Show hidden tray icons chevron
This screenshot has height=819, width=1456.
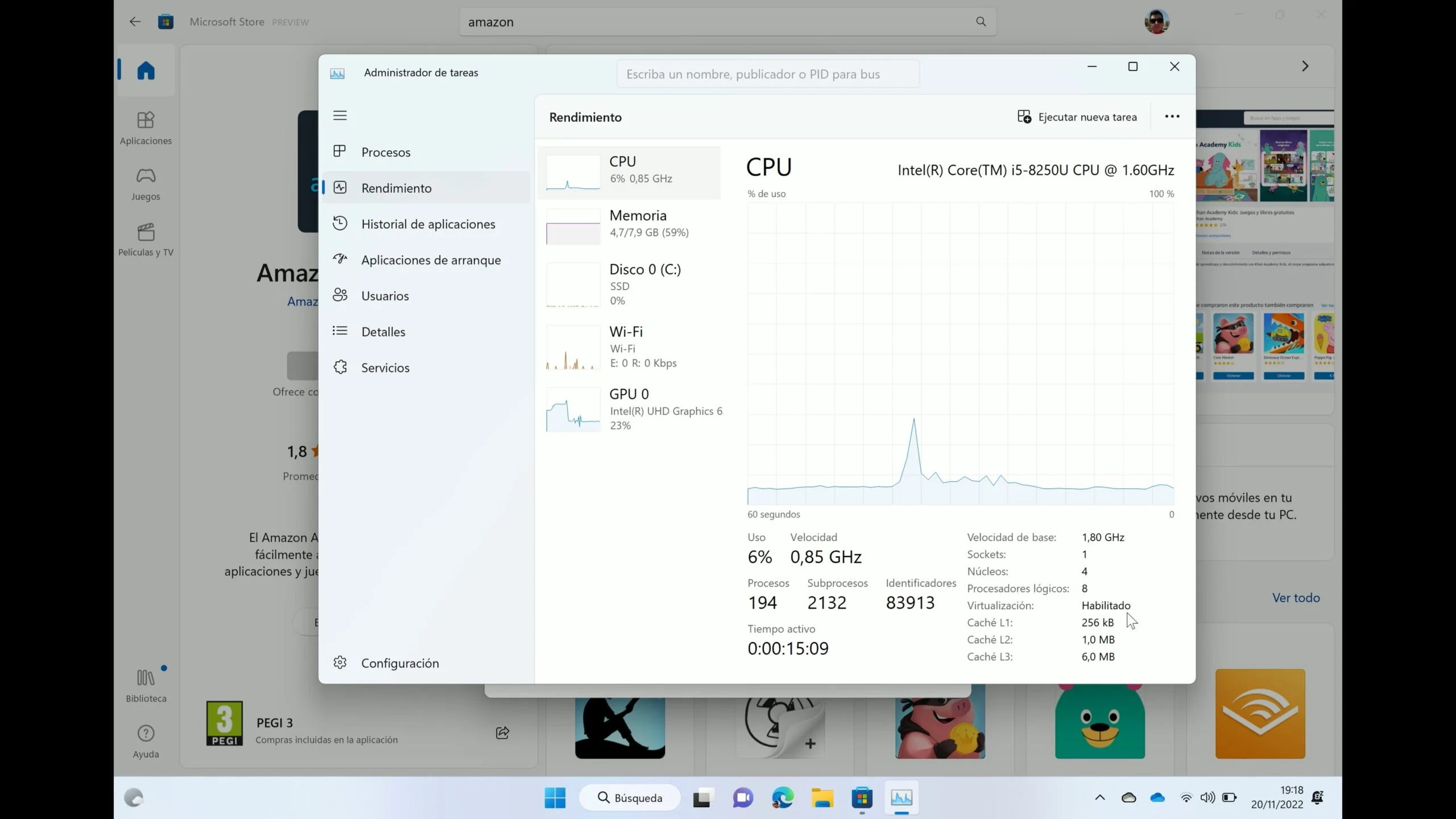1100,797
